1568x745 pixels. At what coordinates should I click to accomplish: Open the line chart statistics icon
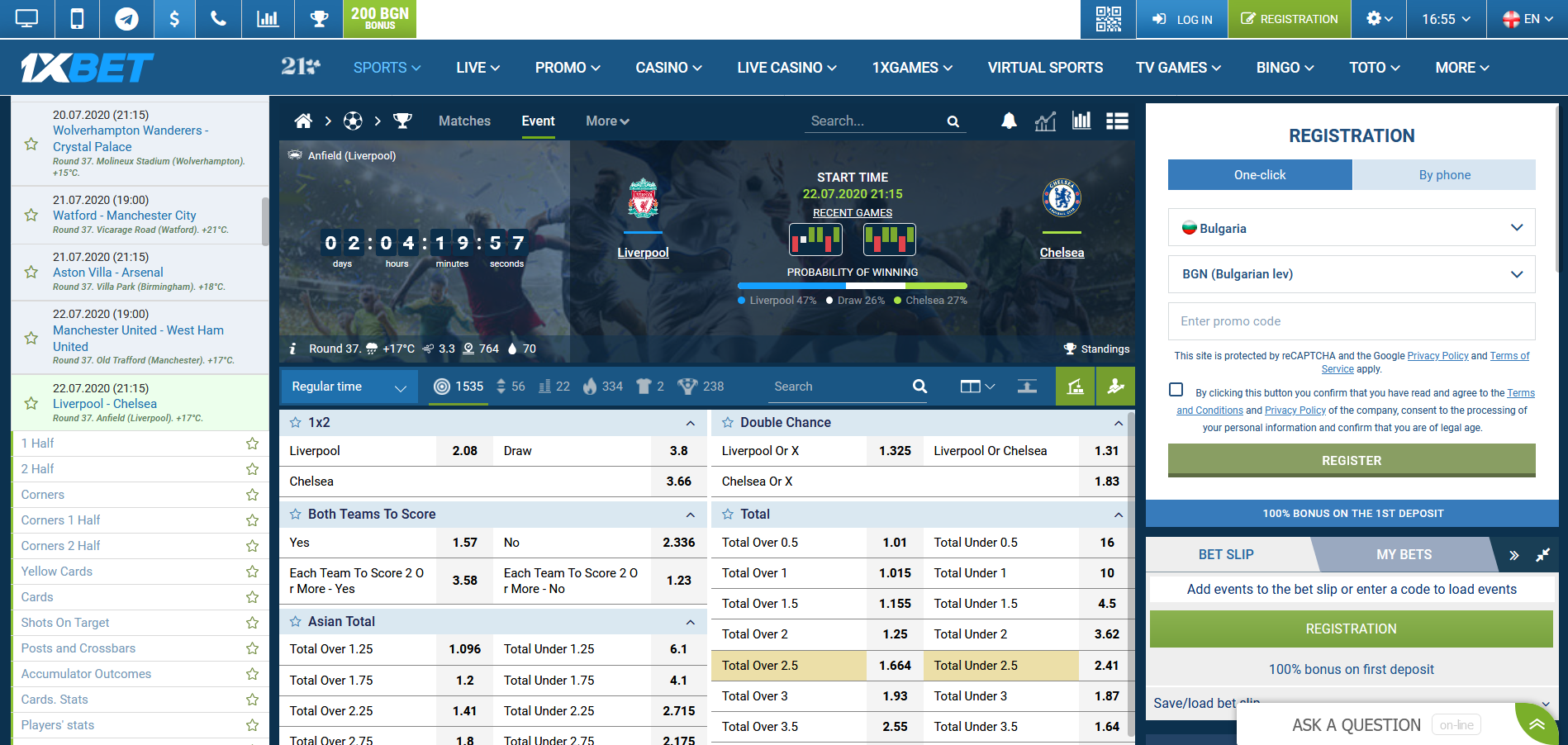(x=1045, y=121)
